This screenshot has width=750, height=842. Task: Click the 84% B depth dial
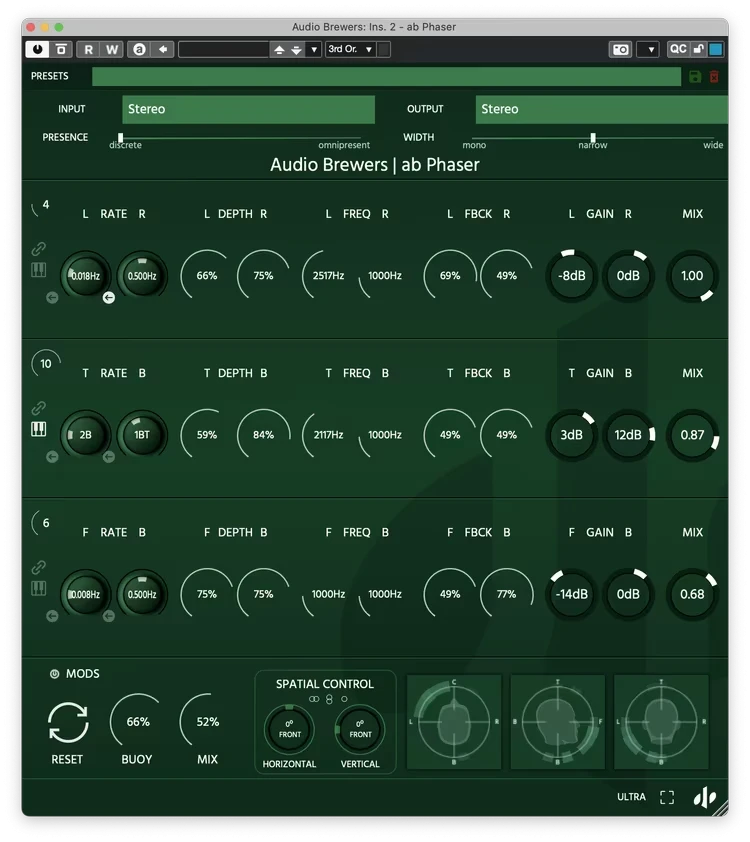pos(264,434)
